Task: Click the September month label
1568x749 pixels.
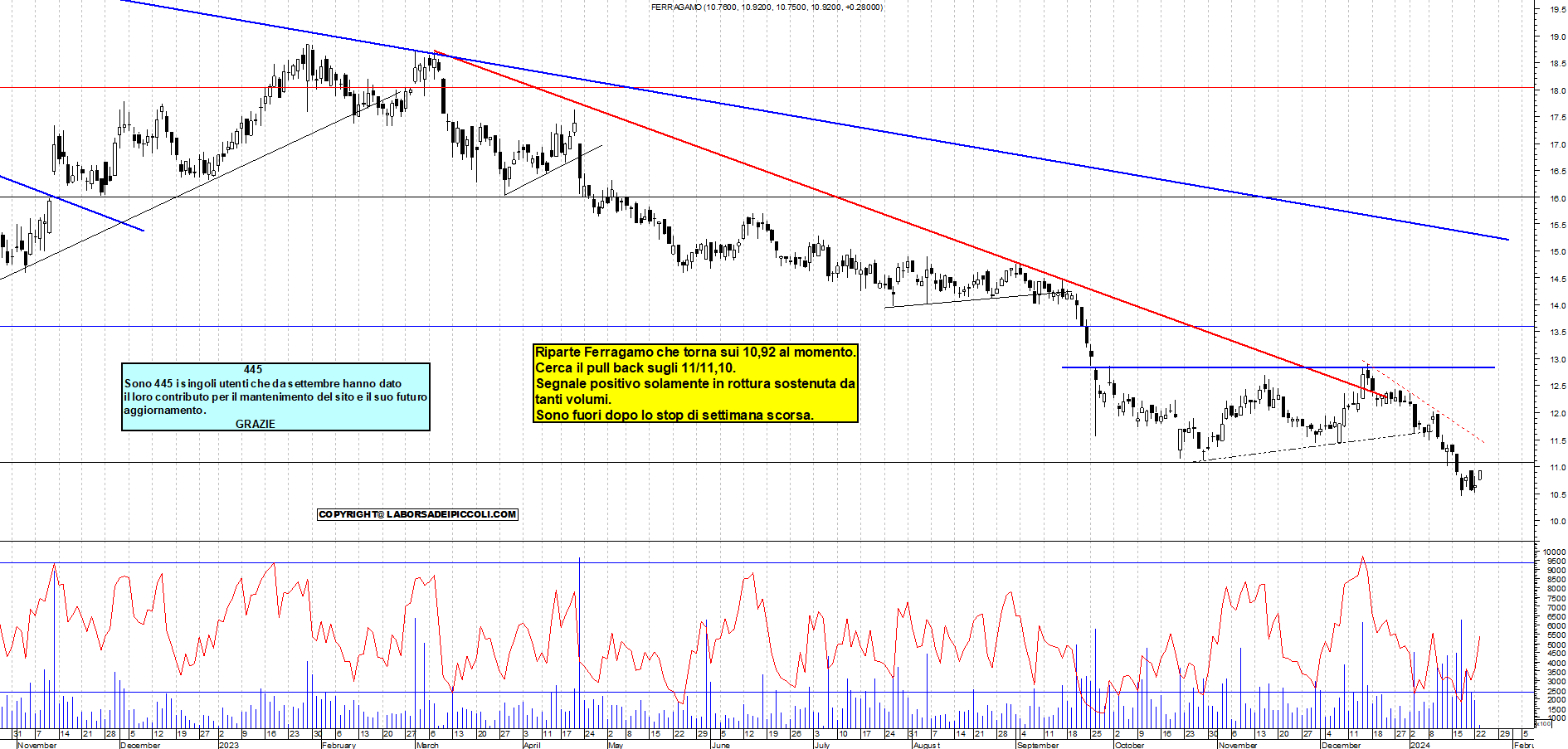Action: [x=1038, y=745]
